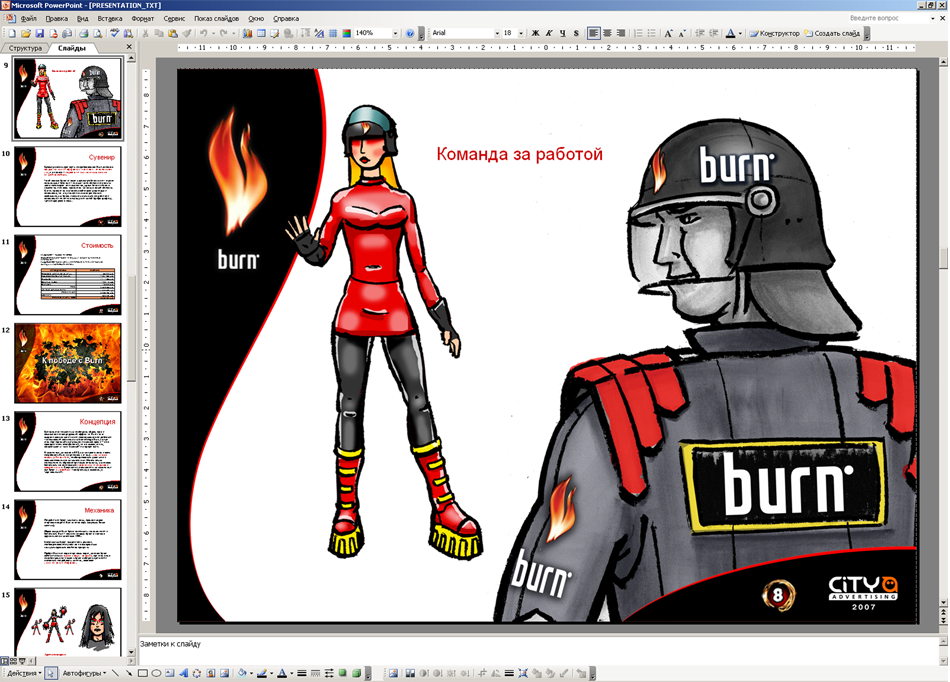Select the Rectangle shape tool
950x682 pixels.
tap(143, 673)
